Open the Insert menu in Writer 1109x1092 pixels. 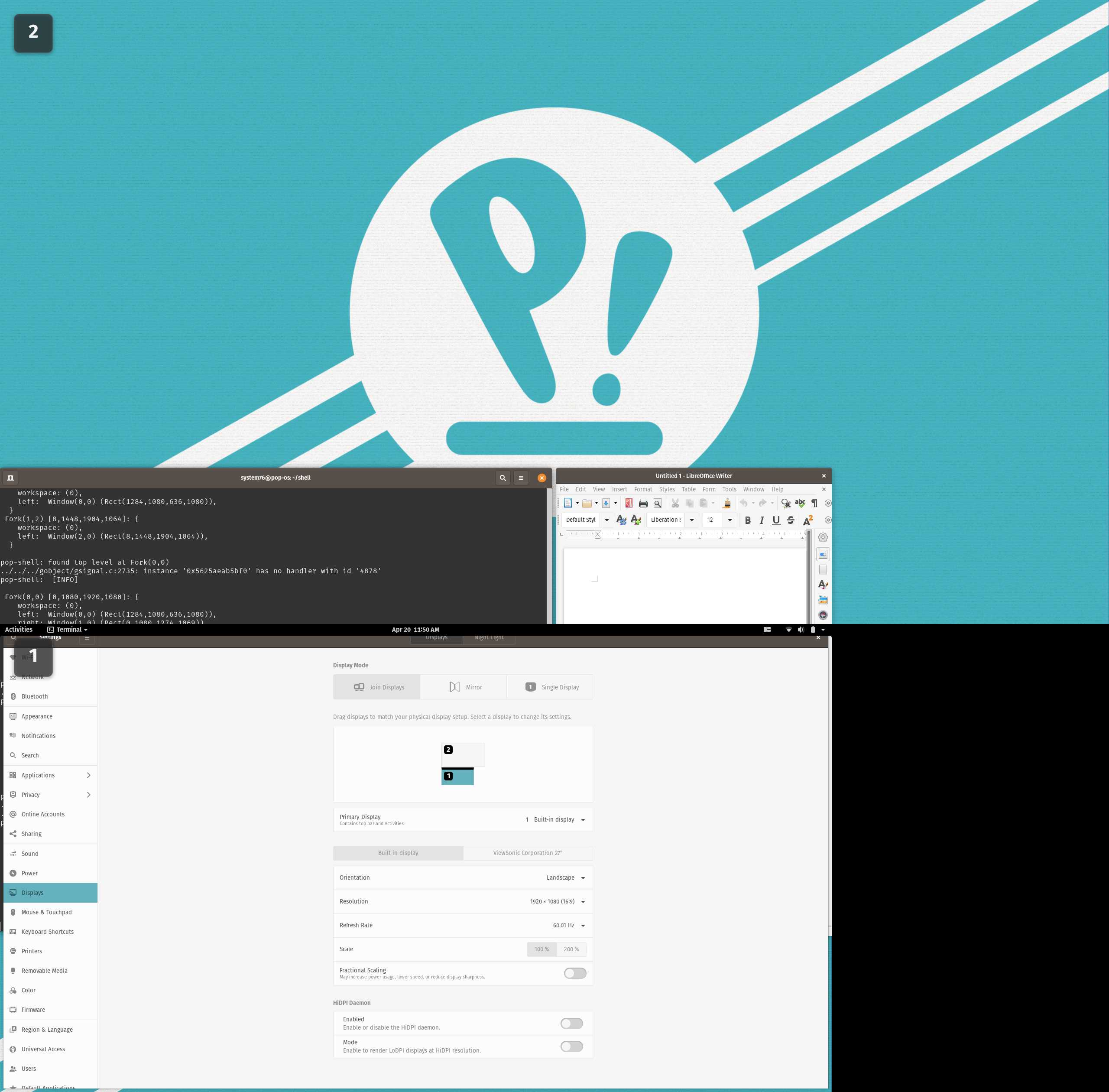pyautogui.click(x=619, y=489)
